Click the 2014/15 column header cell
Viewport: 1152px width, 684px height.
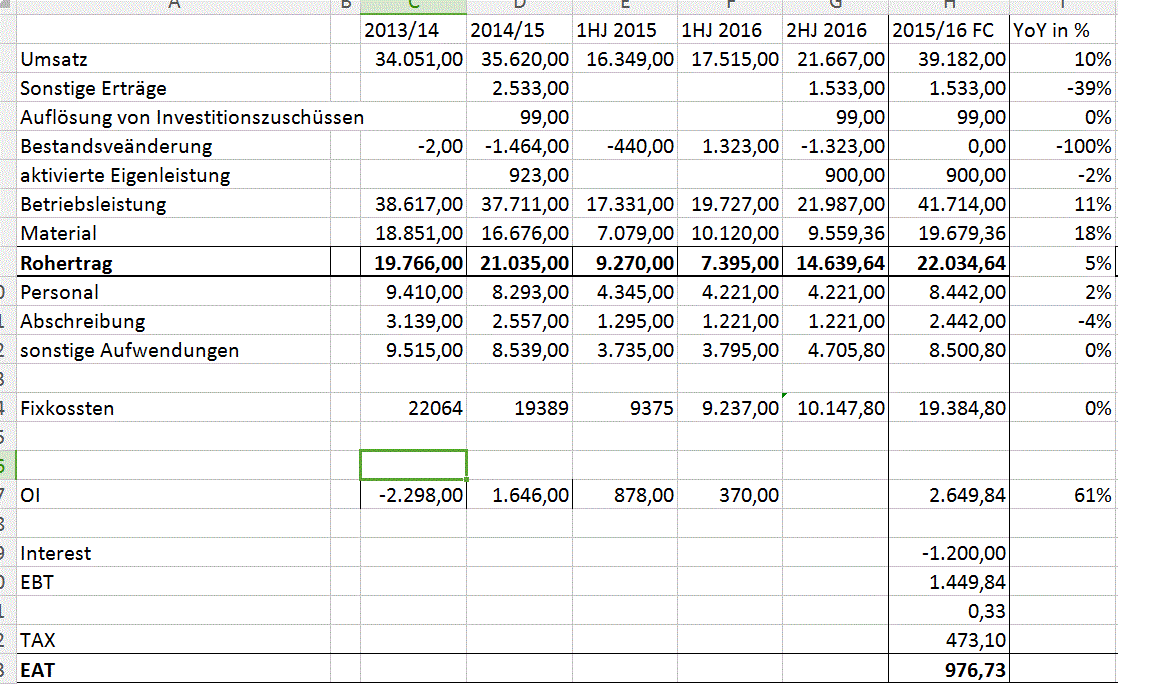point(519,30)
